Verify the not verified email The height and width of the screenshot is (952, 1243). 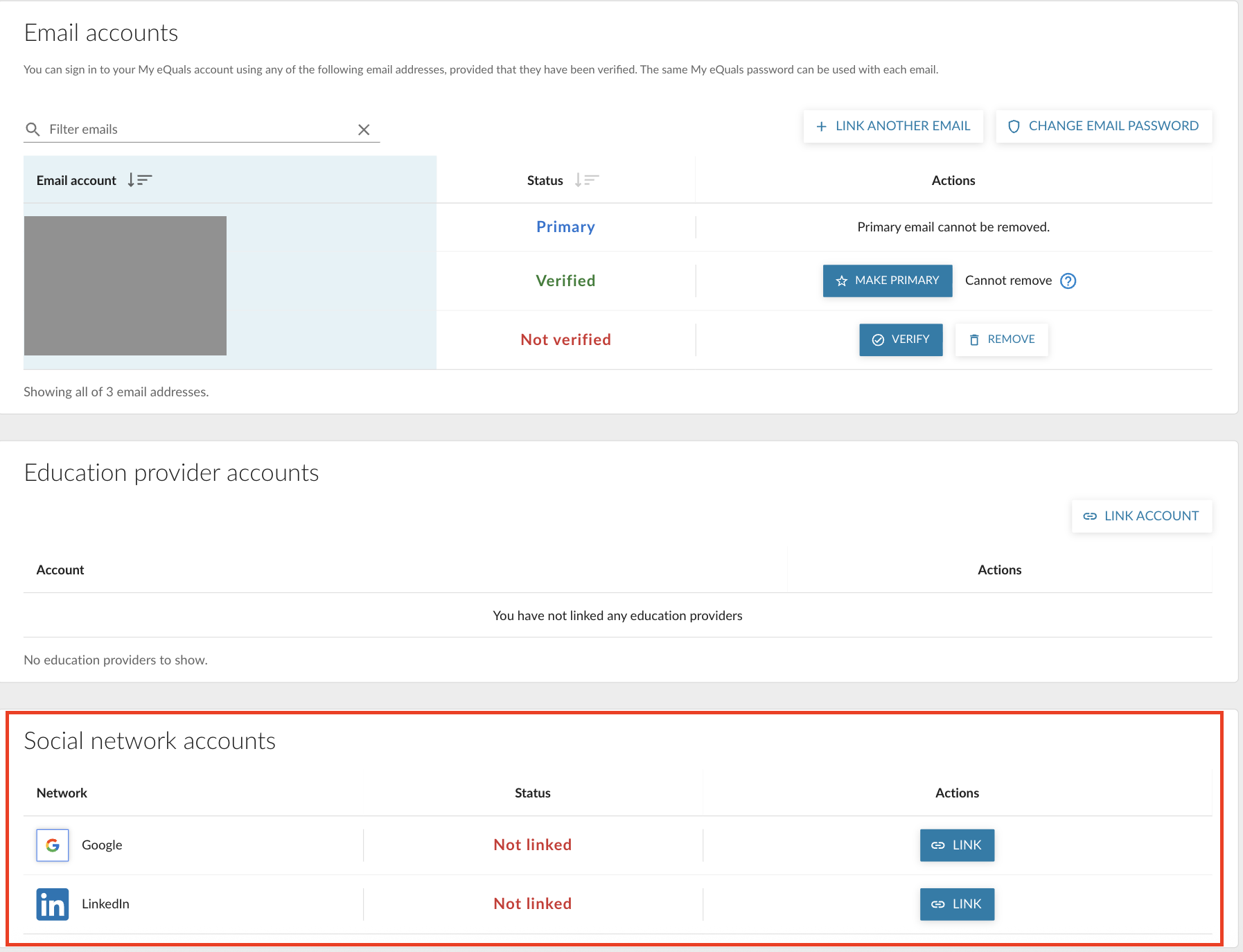(x=901, y=340)
